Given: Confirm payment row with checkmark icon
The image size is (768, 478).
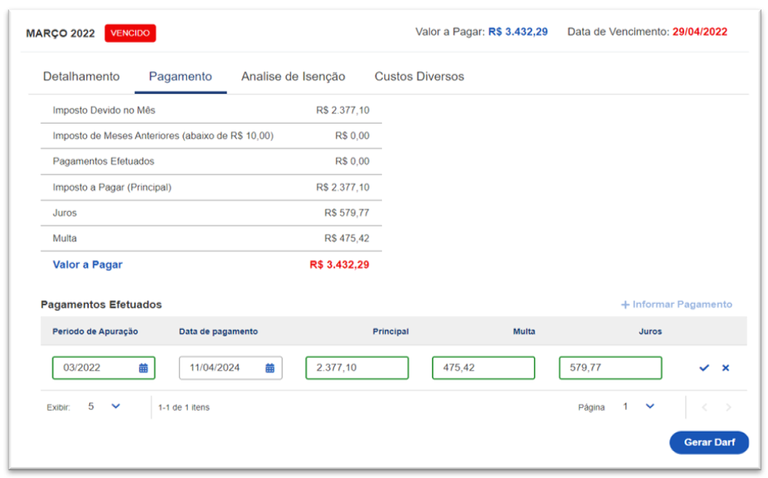Looking at the screenshot, I should pyautogui.click(x=704, y=368).
